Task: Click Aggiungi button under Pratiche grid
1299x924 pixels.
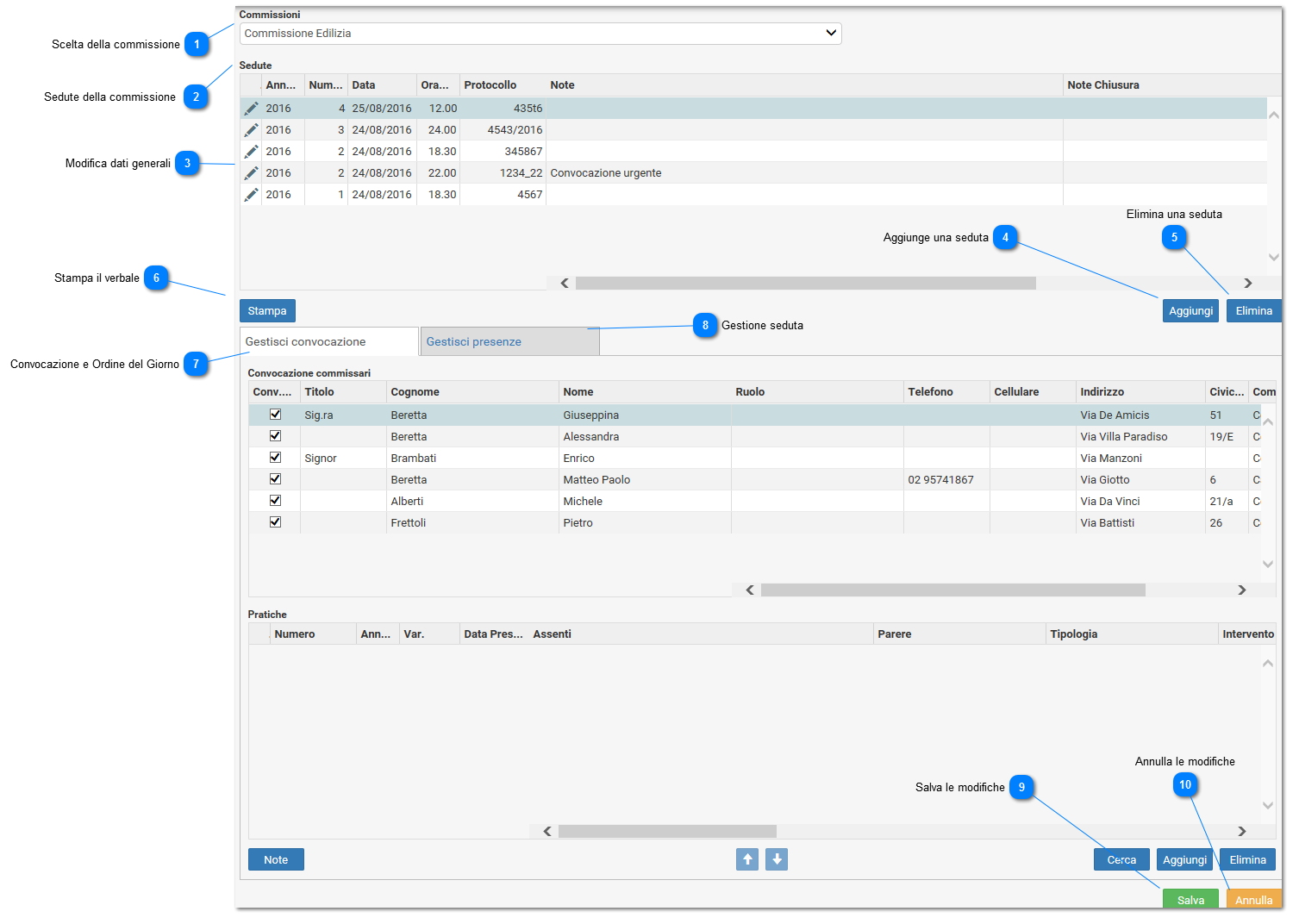Action: (1184, 859)
